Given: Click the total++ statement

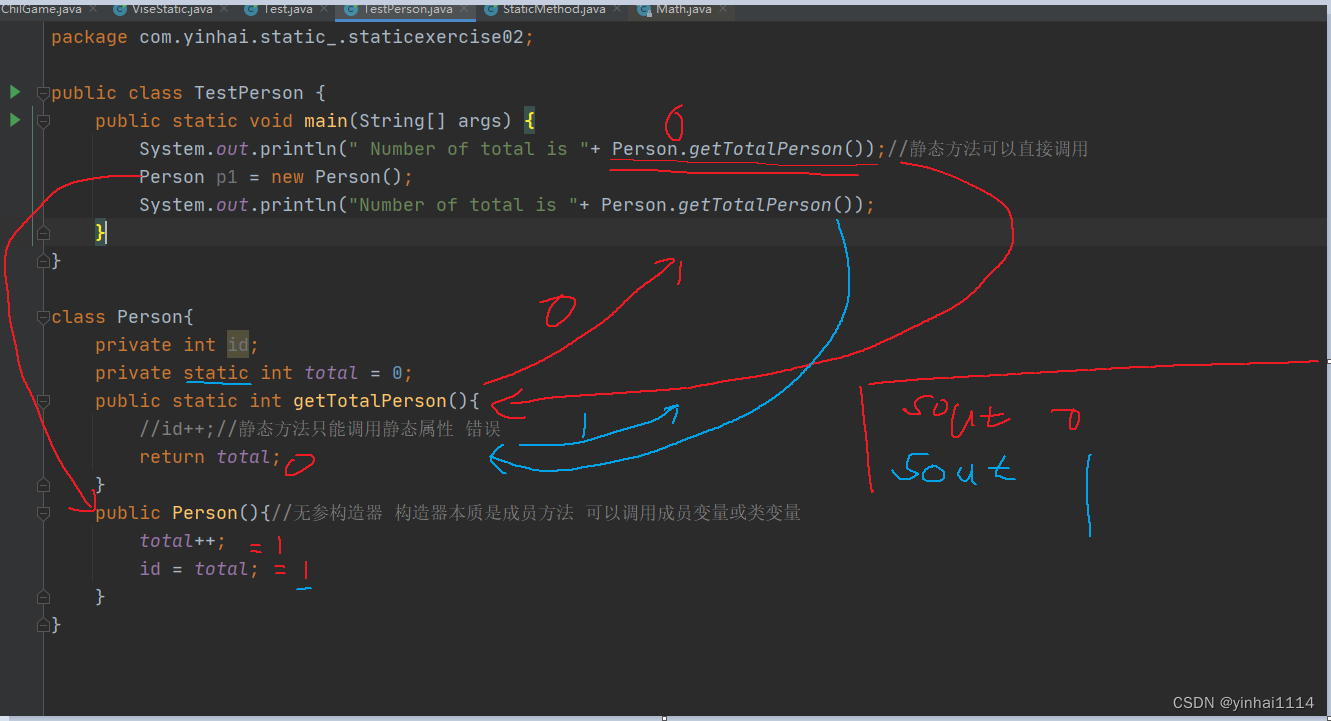Looking at the screenshot, I should tap(183, 541).
